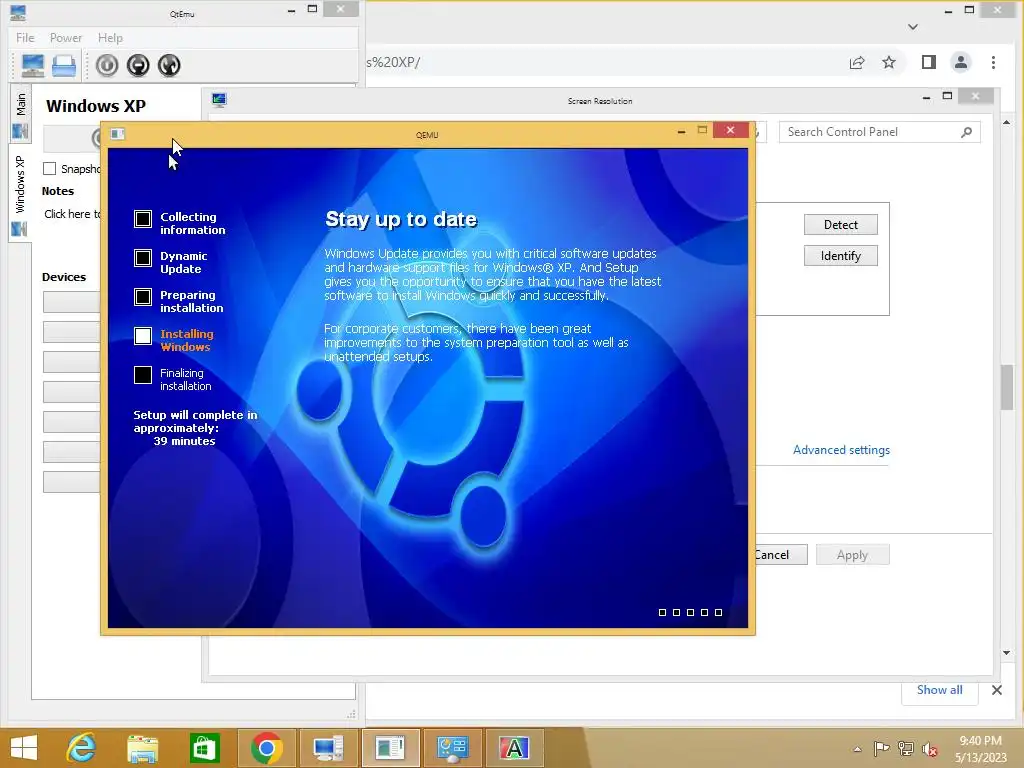Launch Internet Explorer from taskbar
The height and width of the screenshot is (768, 1024).
81,748
